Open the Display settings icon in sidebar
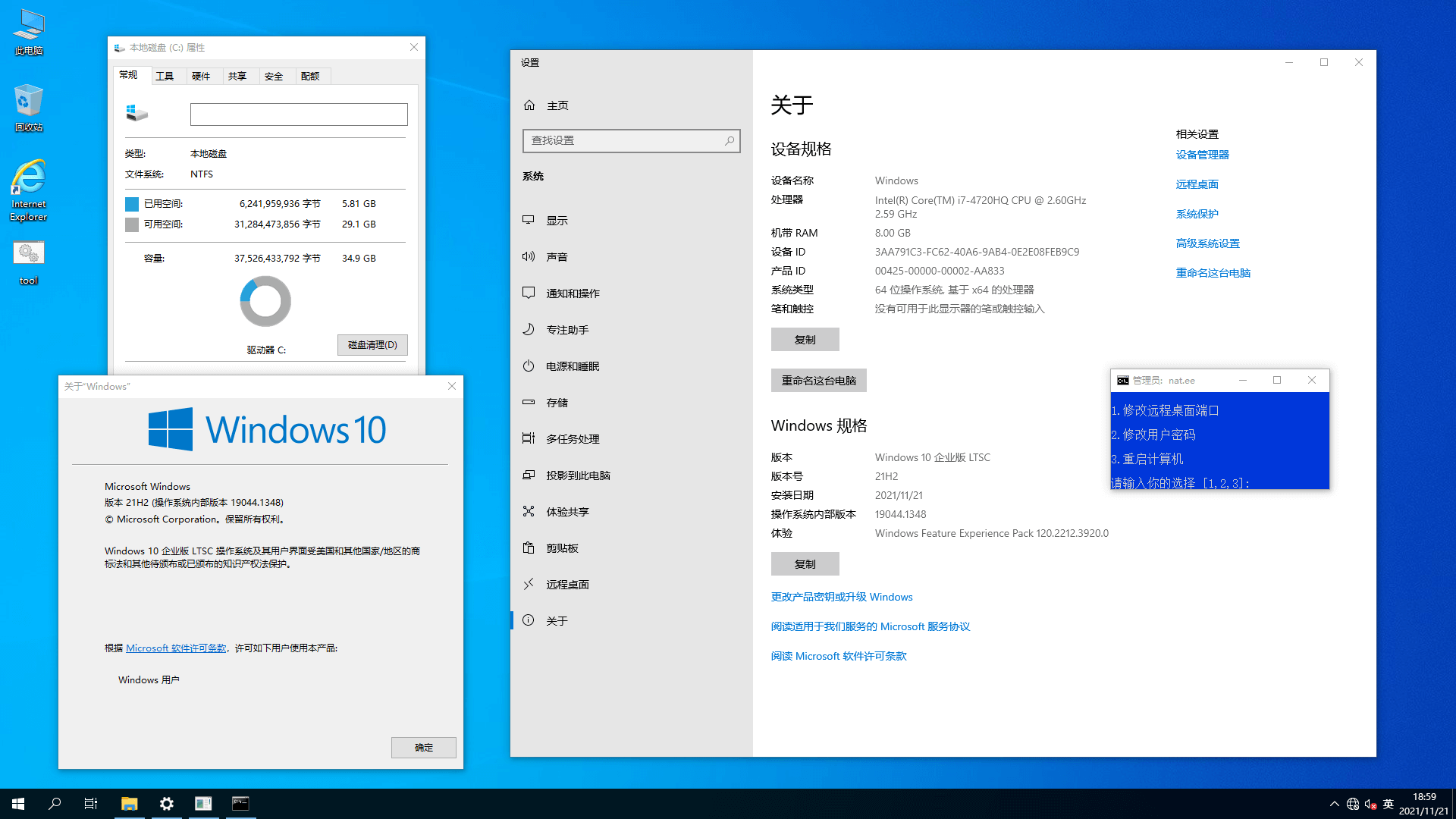This screenshot has height=819, width=1456. coord(529,220)
